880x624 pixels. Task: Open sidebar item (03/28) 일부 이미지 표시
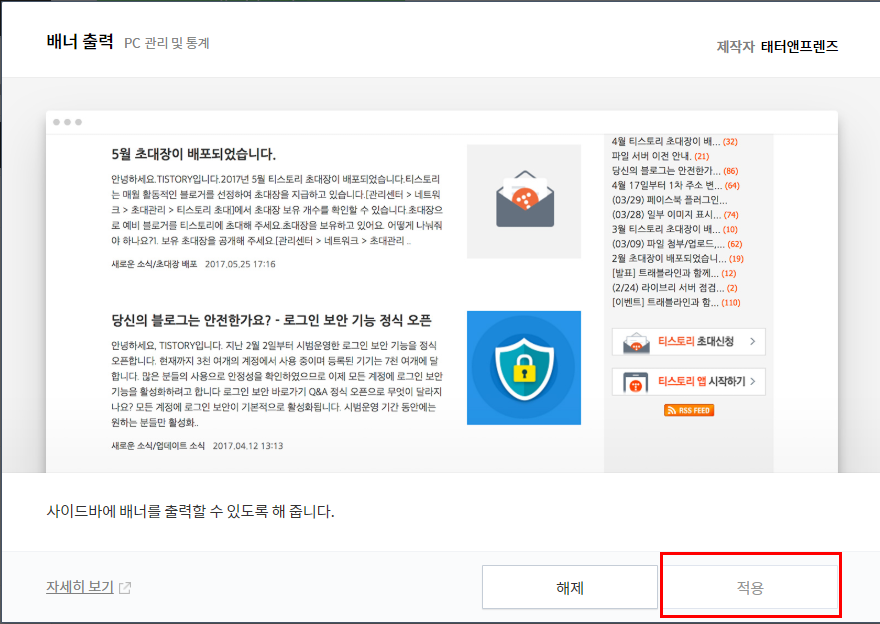coord(666,214)
